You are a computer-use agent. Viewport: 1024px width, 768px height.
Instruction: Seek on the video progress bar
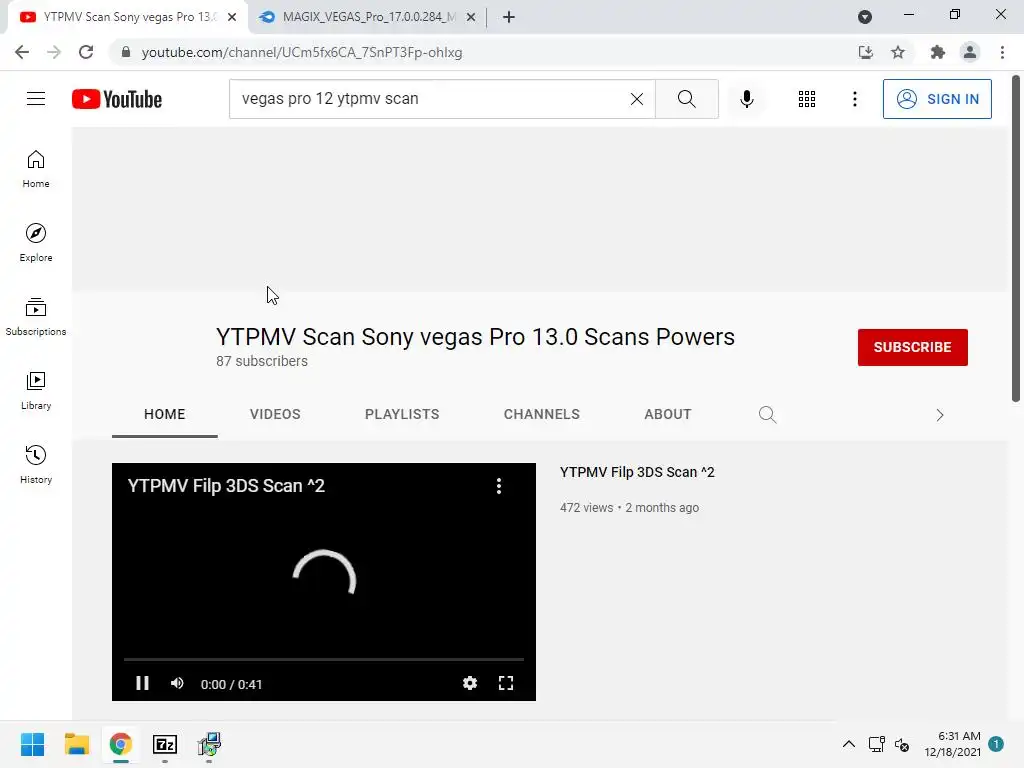(324, 660)
